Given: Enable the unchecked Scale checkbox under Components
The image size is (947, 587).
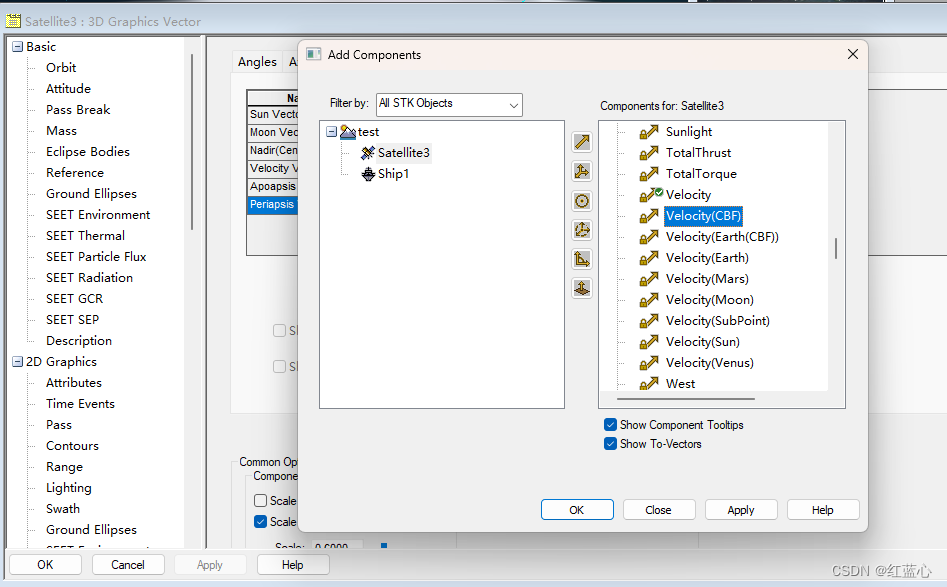Looking at the screenshot, I should pos(261,501).
